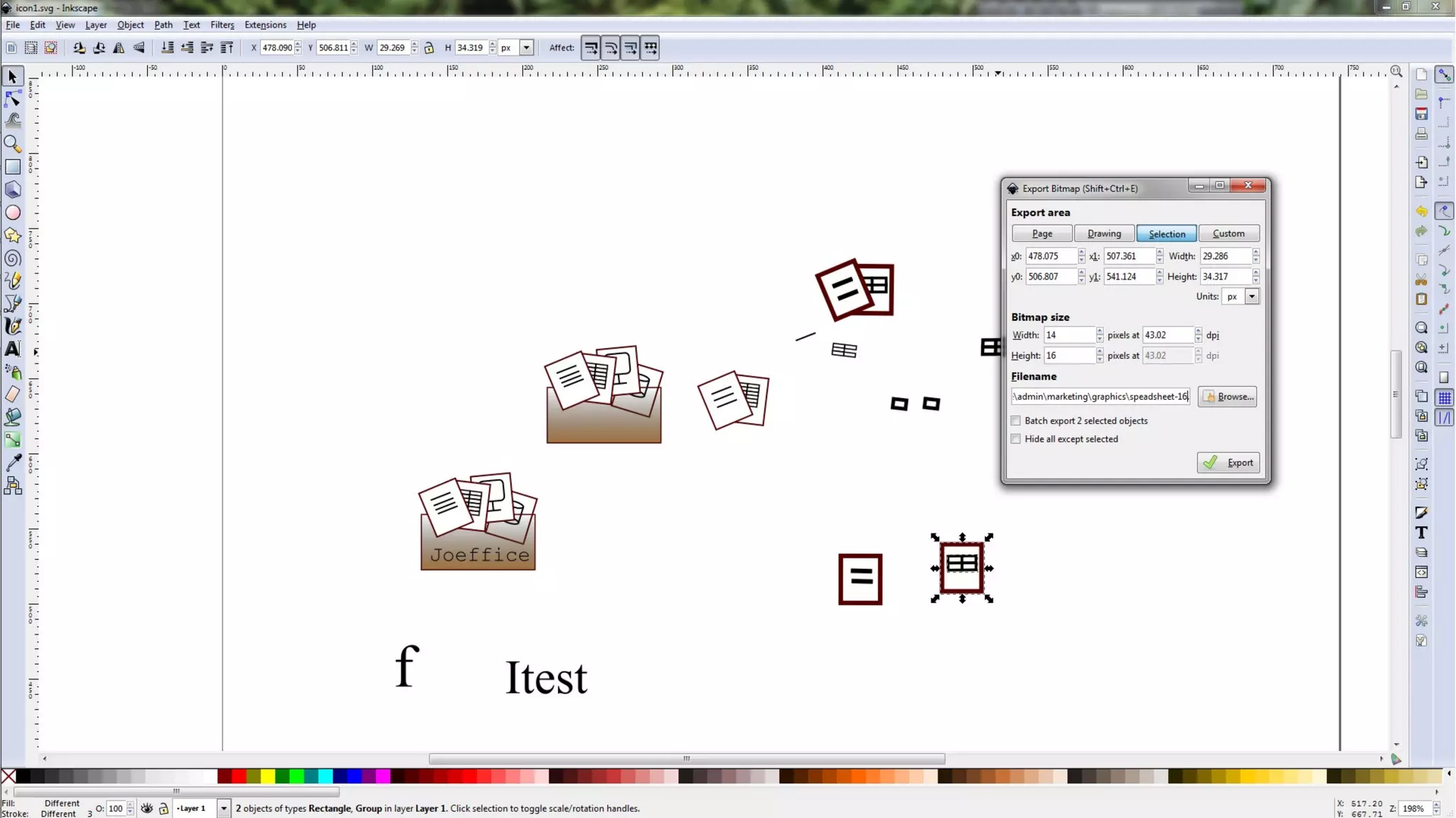Enable Batch export 2 selected objects
This screenshot has height=818, width=1456.
pos(1016,420)
